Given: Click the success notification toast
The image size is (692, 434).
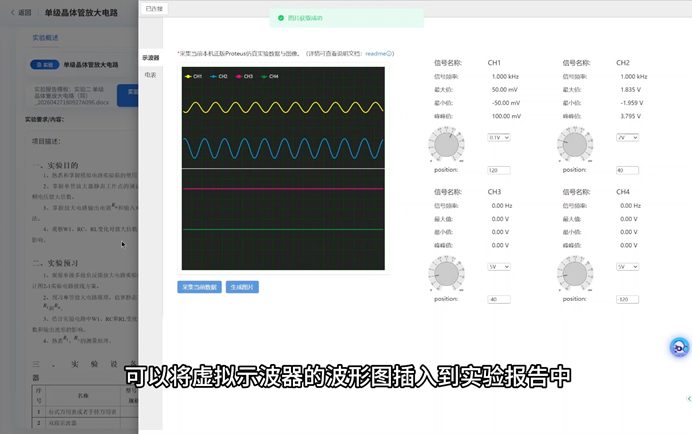Looking at the screenshot, I should [x=347, y=18].
